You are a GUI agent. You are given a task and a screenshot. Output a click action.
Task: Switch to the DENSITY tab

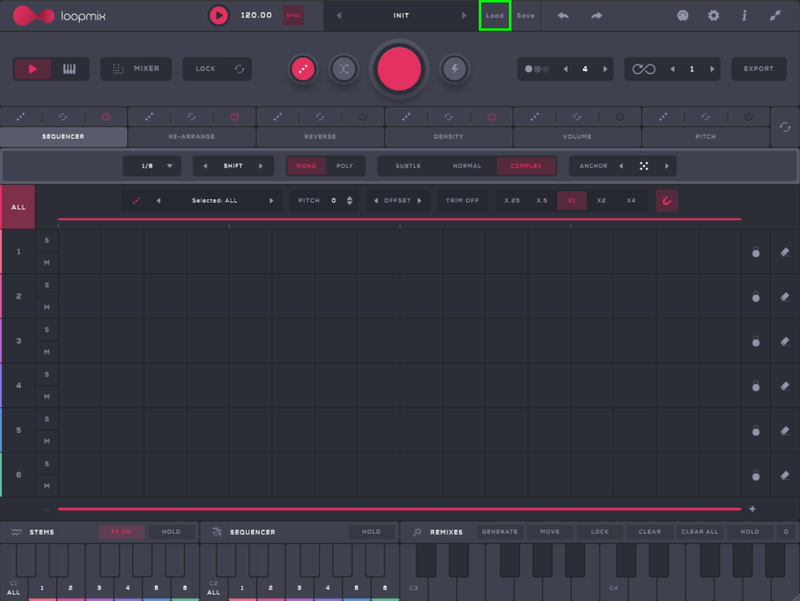448,136
